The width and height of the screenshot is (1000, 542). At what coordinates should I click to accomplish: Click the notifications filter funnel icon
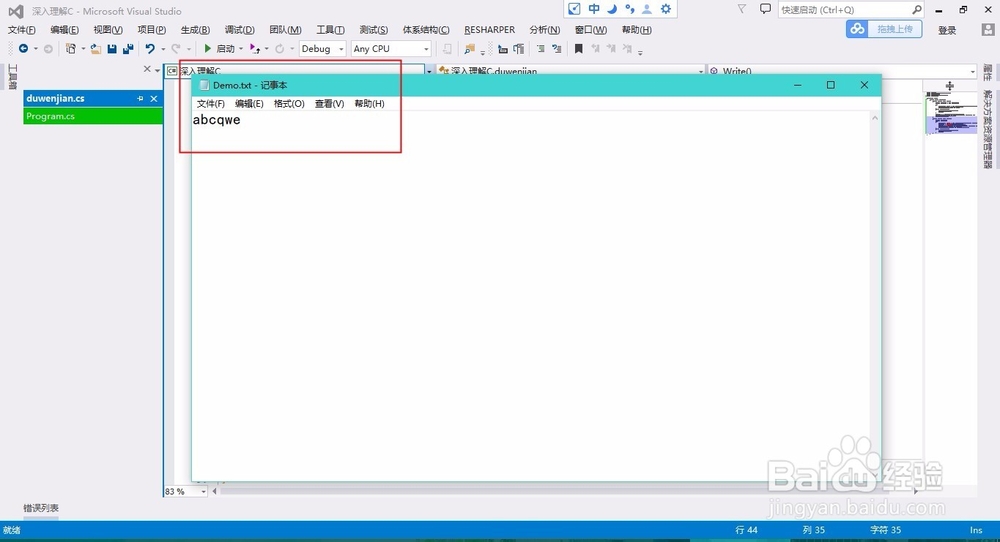pyautogui.click(x=742, y=9)
